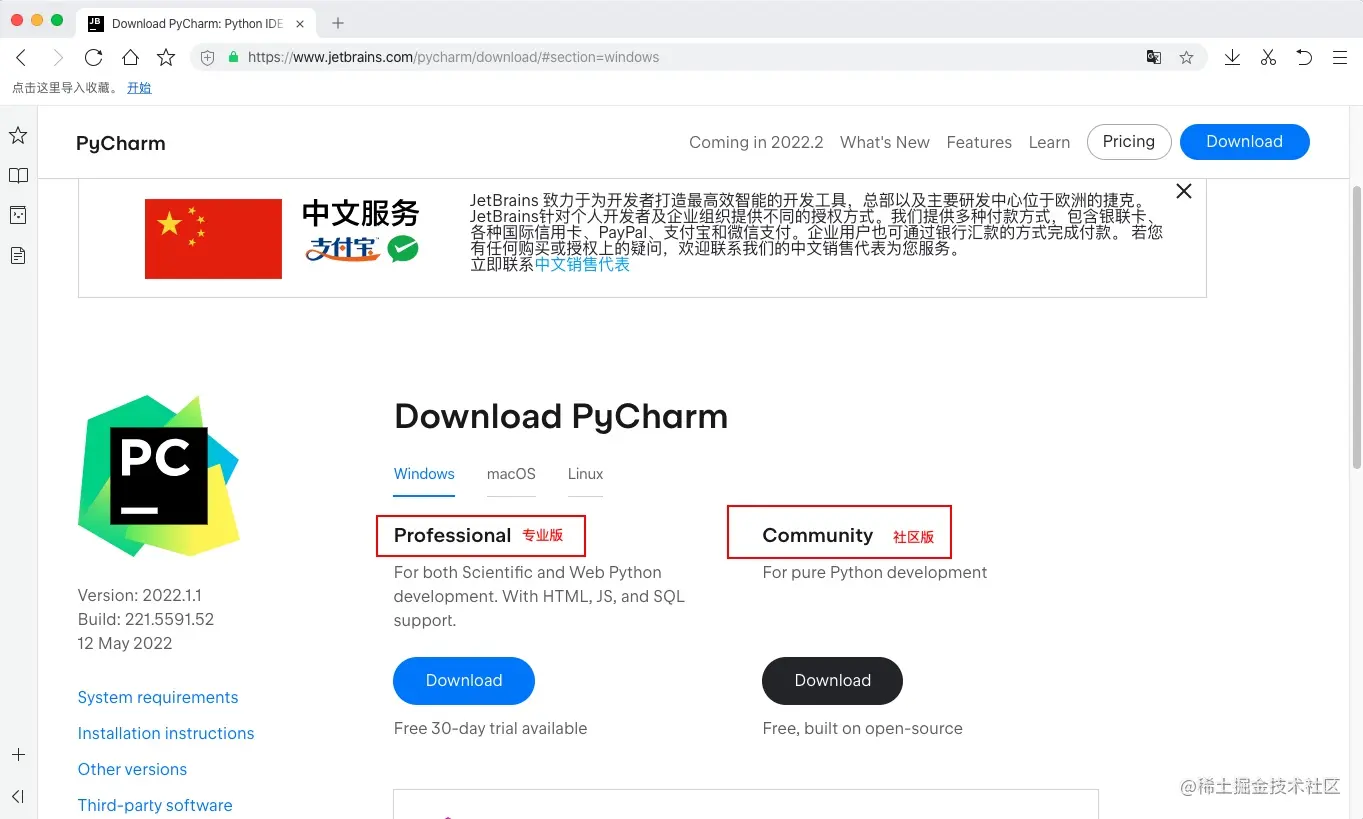1363x819 pixels.
Task: Open Installation instructions link
Action: 166,733
